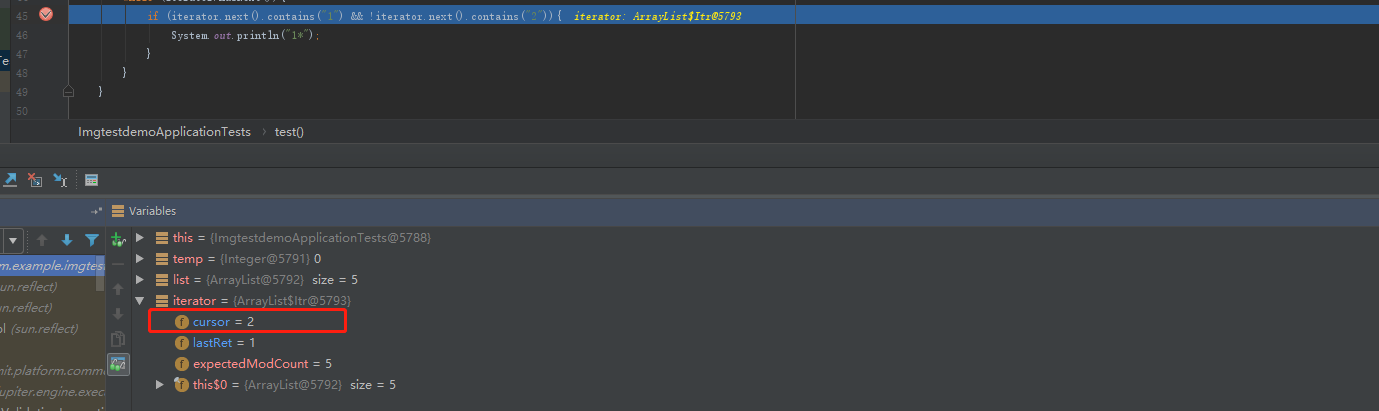The image size is (1379, 411).
Task: Expand the 'this$0' field node
Action: [x=160, y=385]
